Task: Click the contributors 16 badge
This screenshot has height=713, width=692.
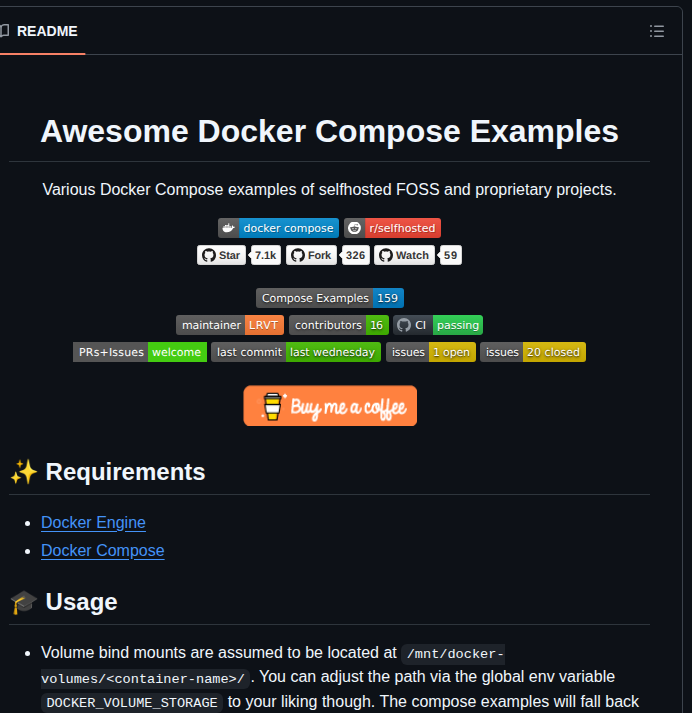Action: pyautogui.click(x=339, y=325)
